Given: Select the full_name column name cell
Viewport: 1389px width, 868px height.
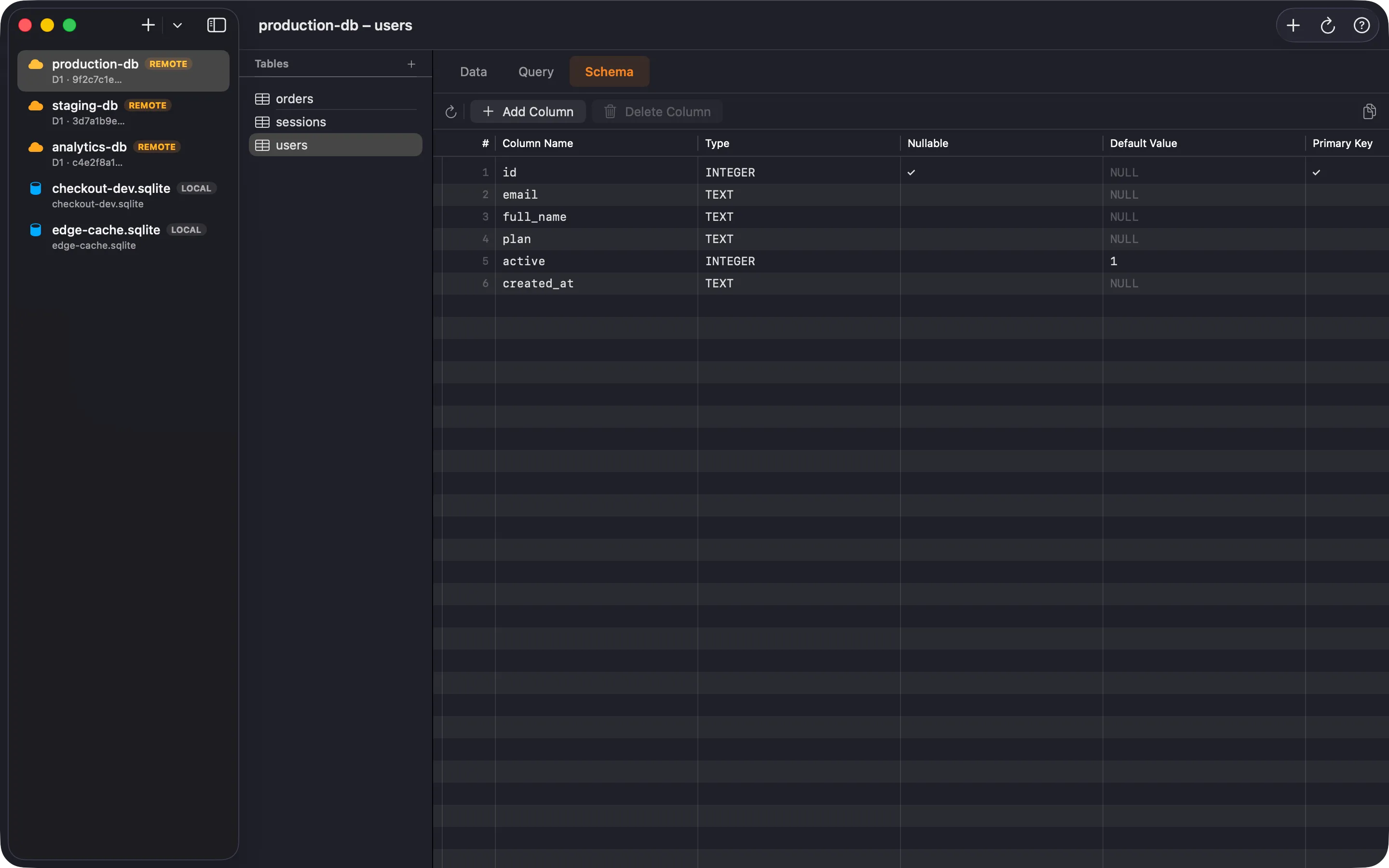Looking at the screenshot, I should coord(596,217).
